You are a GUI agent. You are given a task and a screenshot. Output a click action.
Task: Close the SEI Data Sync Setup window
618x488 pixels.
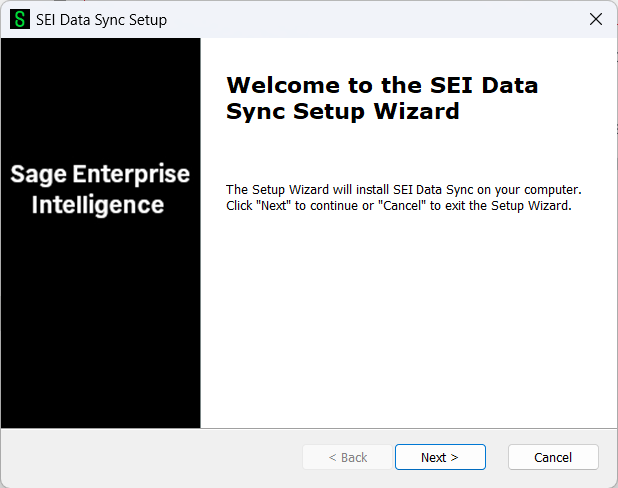[595, 19]
